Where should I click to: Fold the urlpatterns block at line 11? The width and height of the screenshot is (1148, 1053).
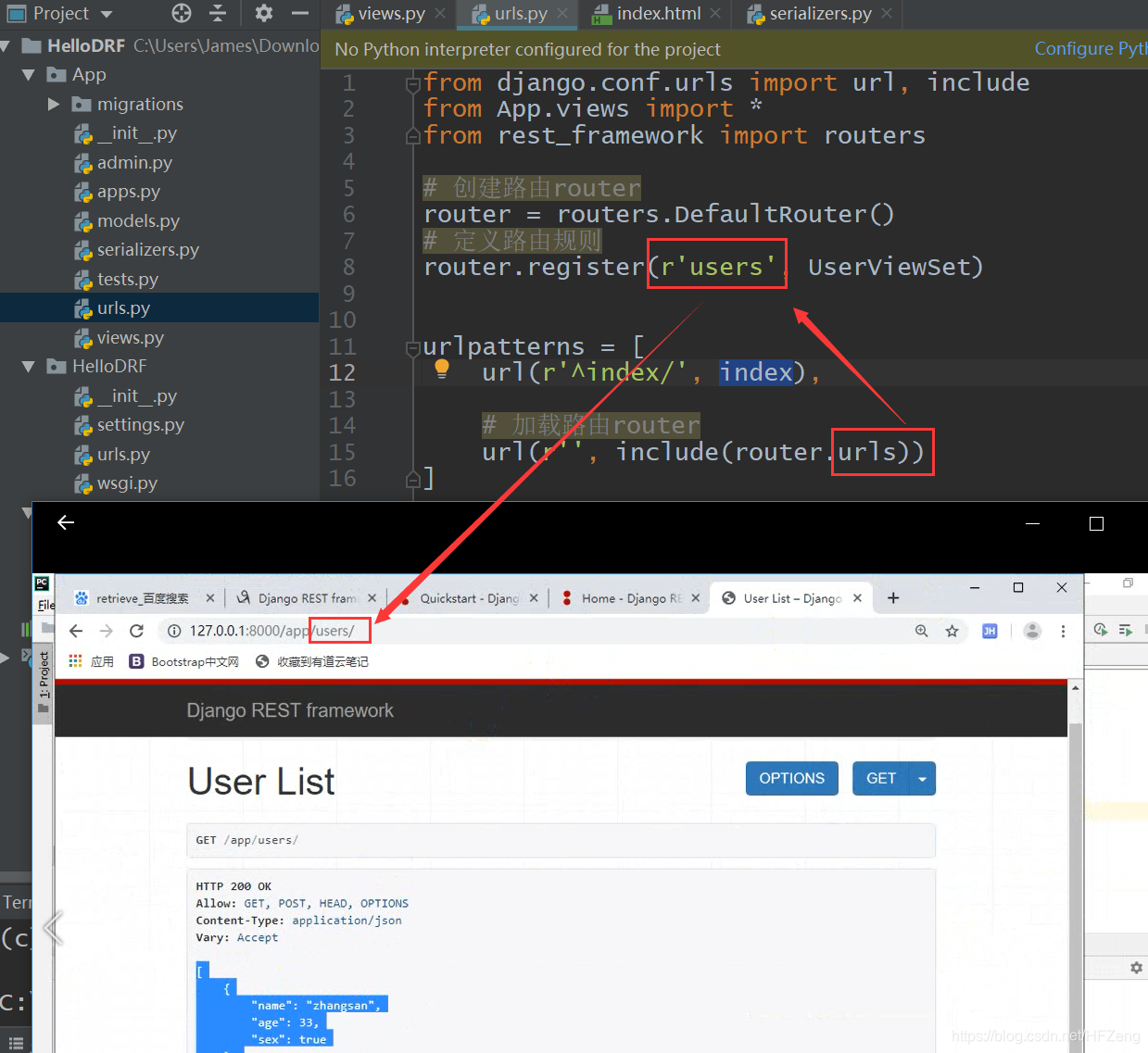click(x=413, y=348)
